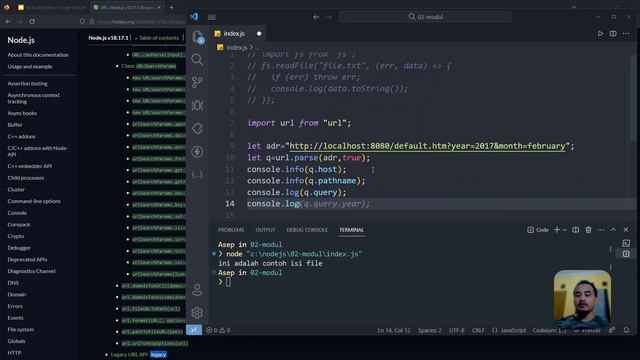Screen dimensions: 640x360
Task: Open a new browser tab
Action: point(171,7)
